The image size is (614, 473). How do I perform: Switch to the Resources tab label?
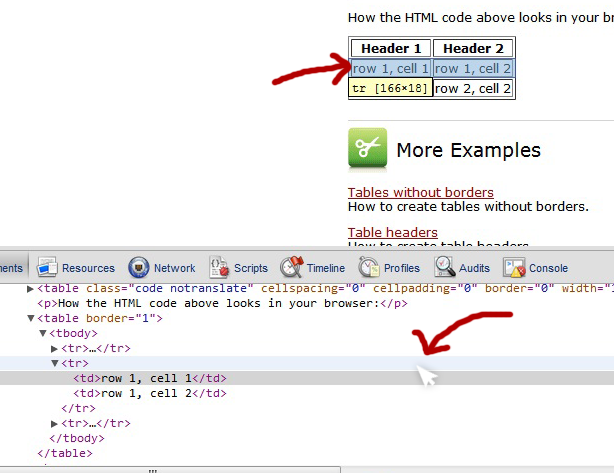88,268
